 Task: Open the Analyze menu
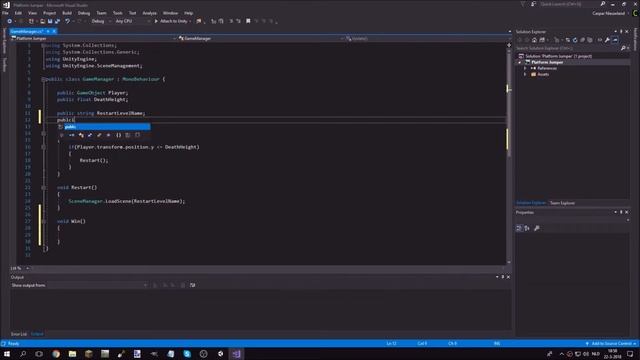pos(149,13)
